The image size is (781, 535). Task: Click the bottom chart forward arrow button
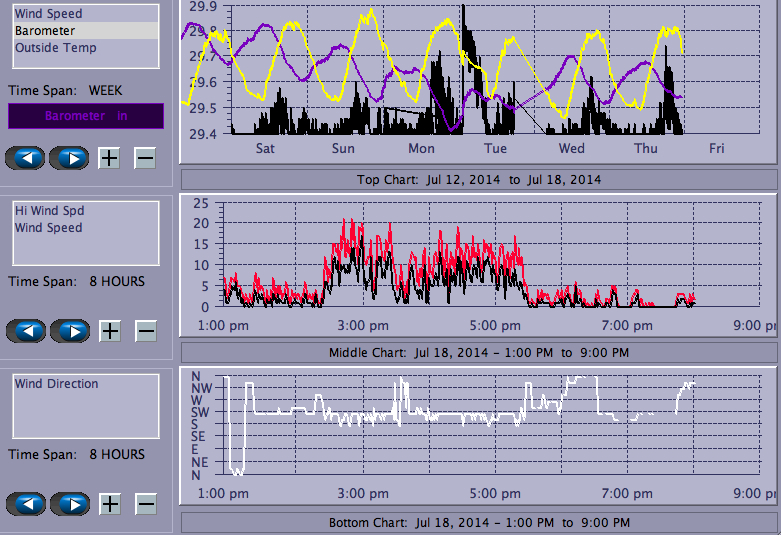(69, 503)
